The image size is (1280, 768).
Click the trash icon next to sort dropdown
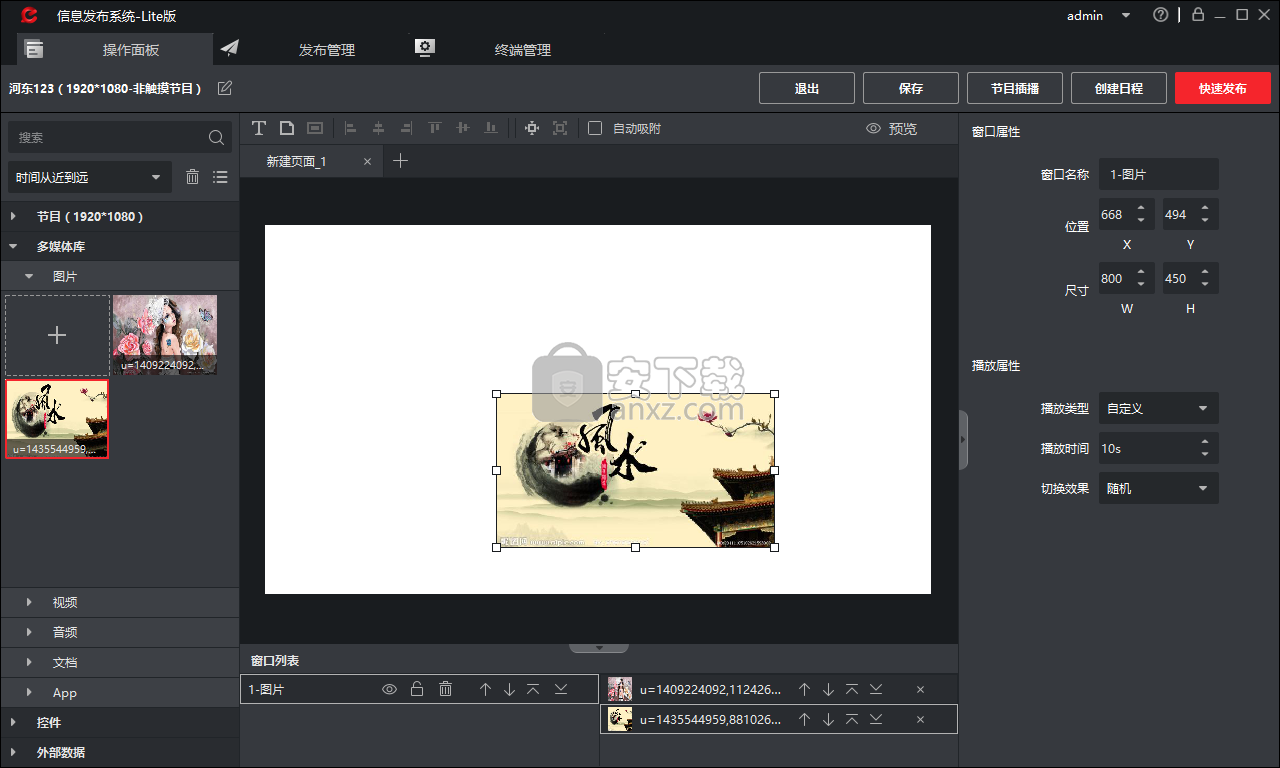click(x=193, y=177)
